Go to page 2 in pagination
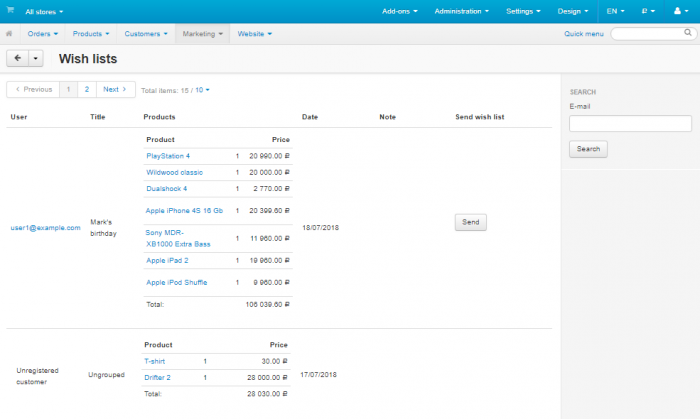The height and width of the screenshot is (419, 700). (x=87, y=89)
